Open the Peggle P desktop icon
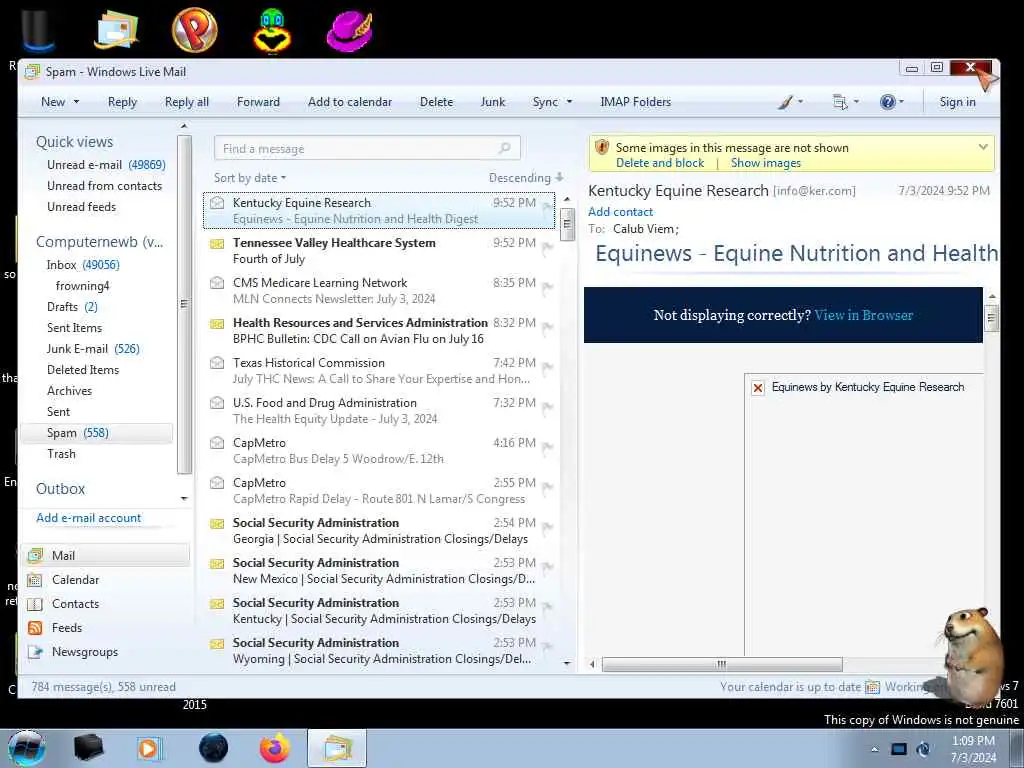This screenshot has width=1024, height=768. point(195,30)
